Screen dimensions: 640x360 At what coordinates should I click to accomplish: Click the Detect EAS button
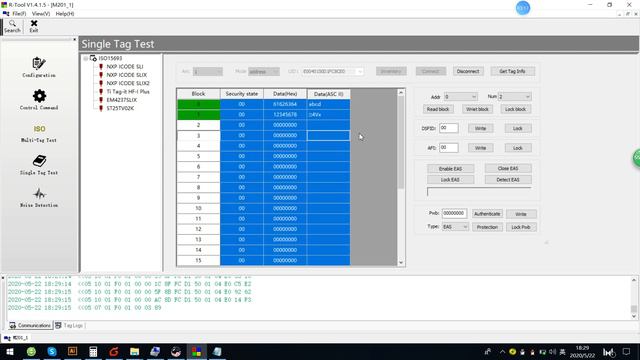[x=508, y=180]
